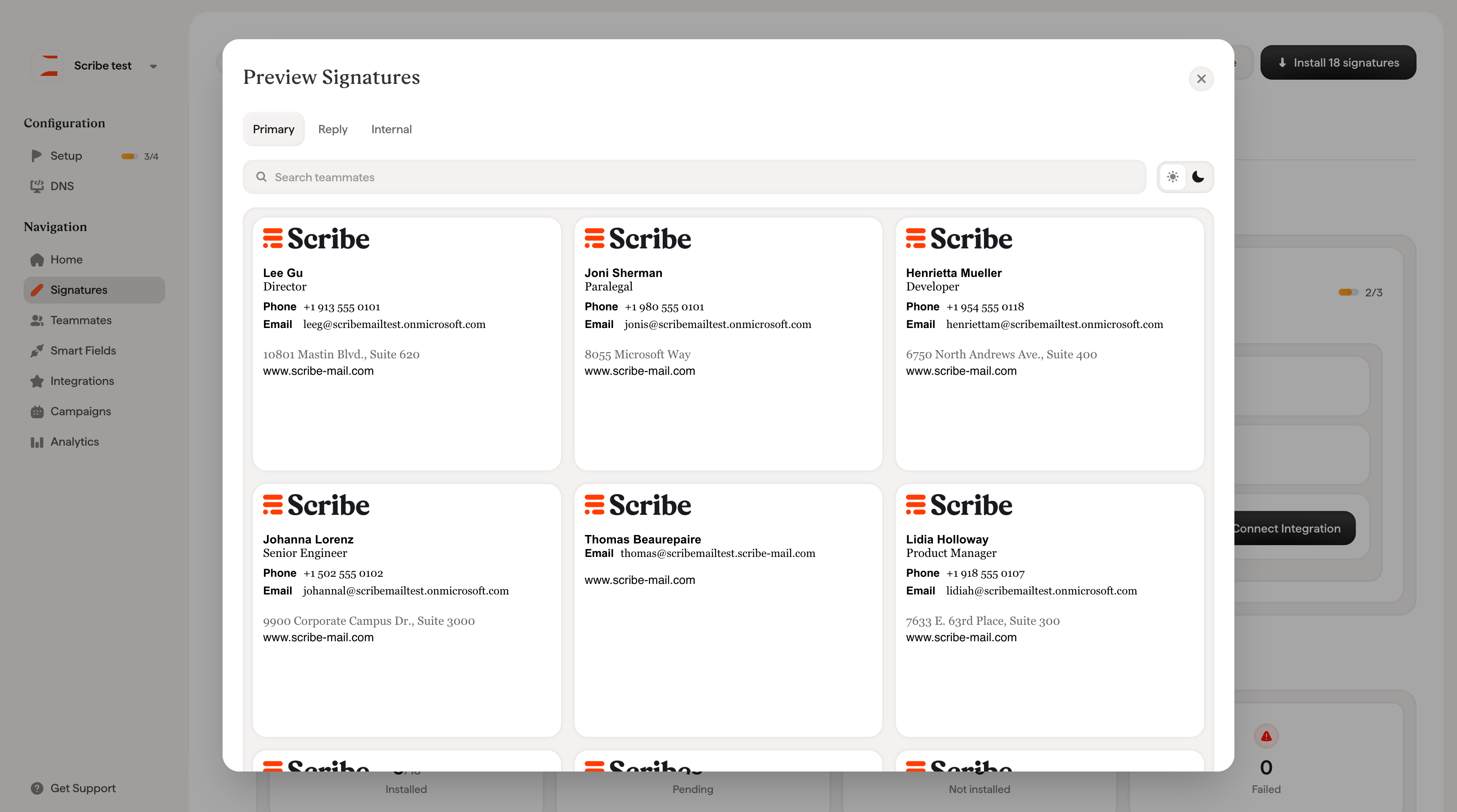Click the Signatures pen icon
The height and width of the screenshot is (812, 1457).
(x=37, y=290)
